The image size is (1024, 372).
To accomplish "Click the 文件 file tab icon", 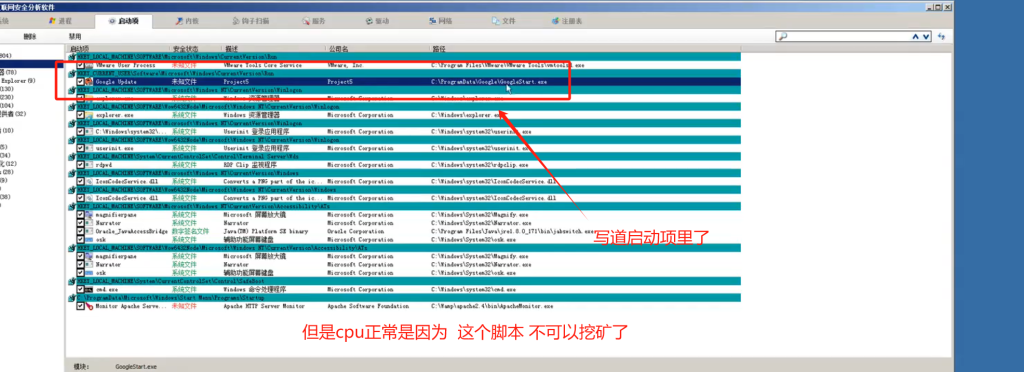I will point(495,21).
